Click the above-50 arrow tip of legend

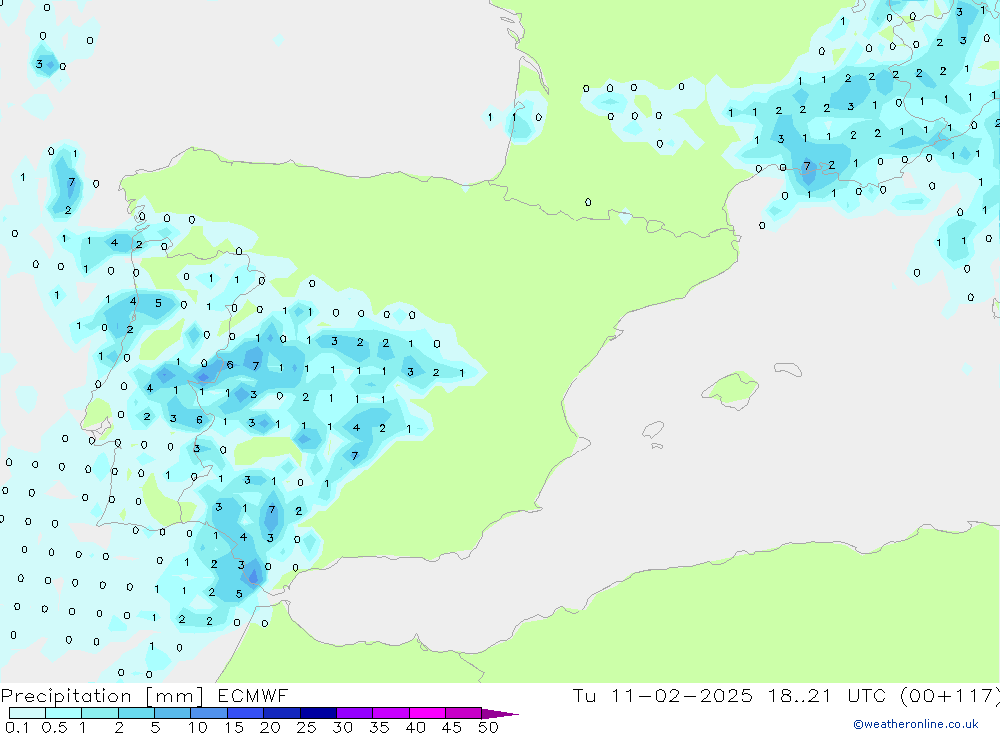coord(500,714)
